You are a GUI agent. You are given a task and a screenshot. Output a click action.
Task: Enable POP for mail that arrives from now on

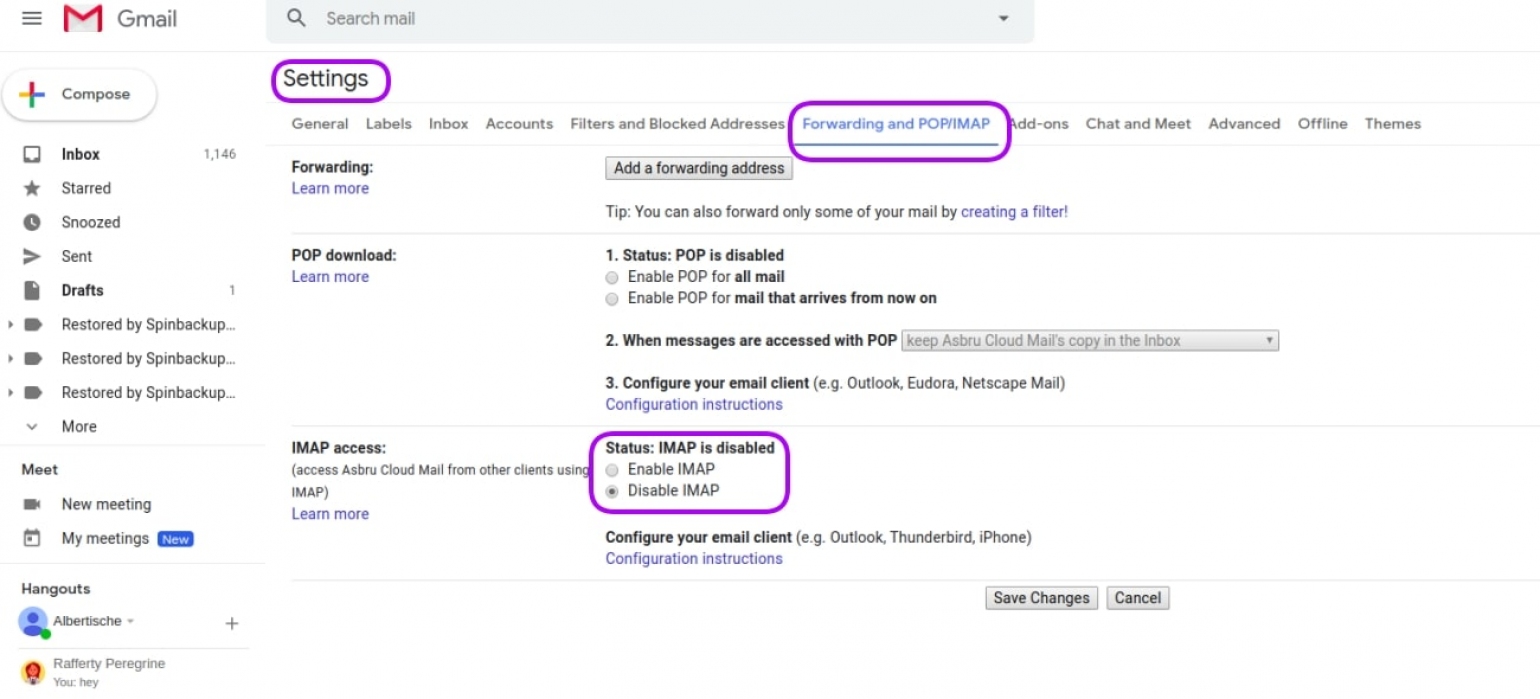click(611, 298)
